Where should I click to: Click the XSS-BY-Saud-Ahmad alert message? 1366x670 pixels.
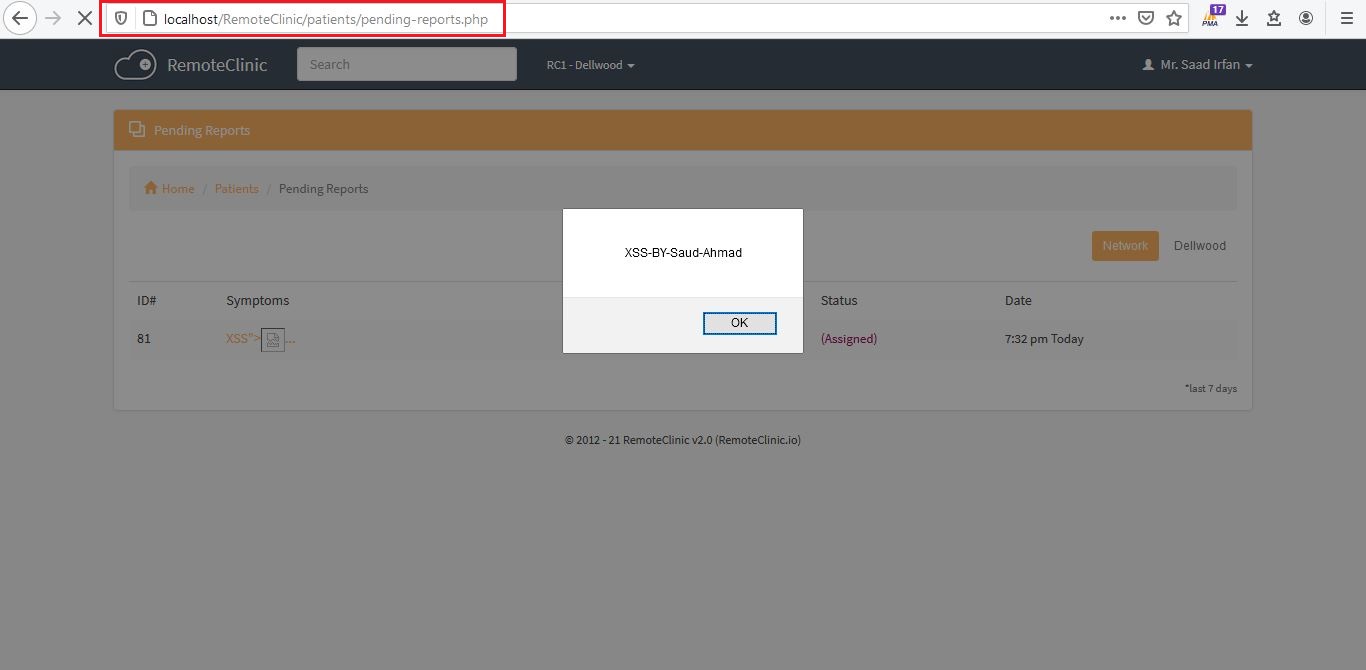[683, 253]
